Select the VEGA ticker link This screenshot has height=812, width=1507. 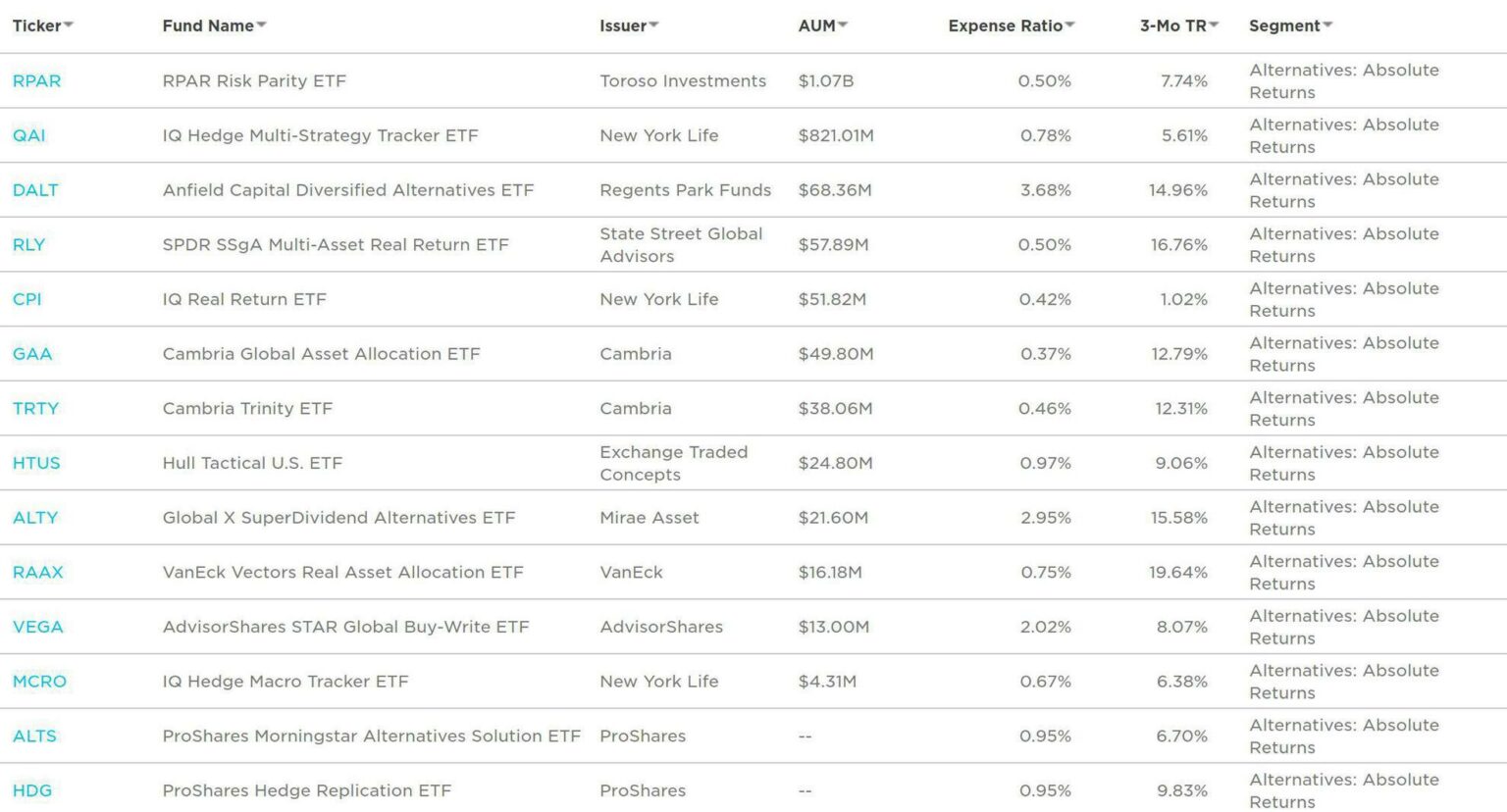click(37, 627)
